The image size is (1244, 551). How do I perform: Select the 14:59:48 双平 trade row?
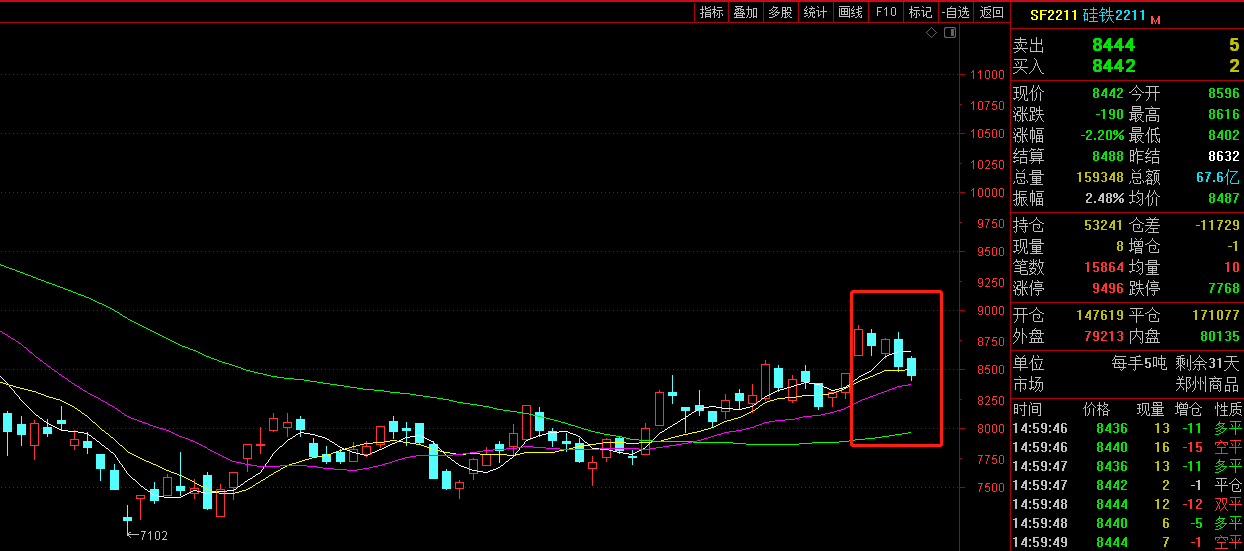pos(1126,504)
